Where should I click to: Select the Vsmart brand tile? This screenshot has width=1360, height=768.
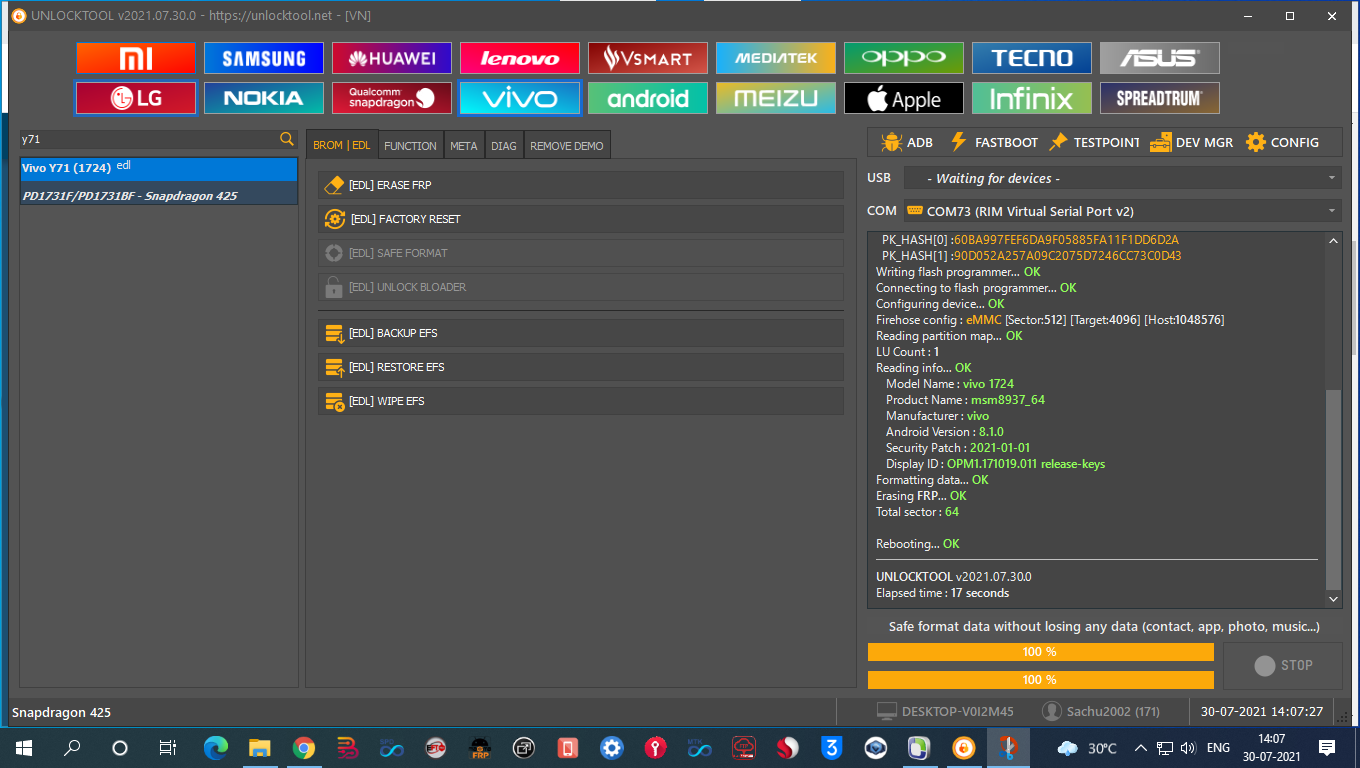tap(648, 58)
